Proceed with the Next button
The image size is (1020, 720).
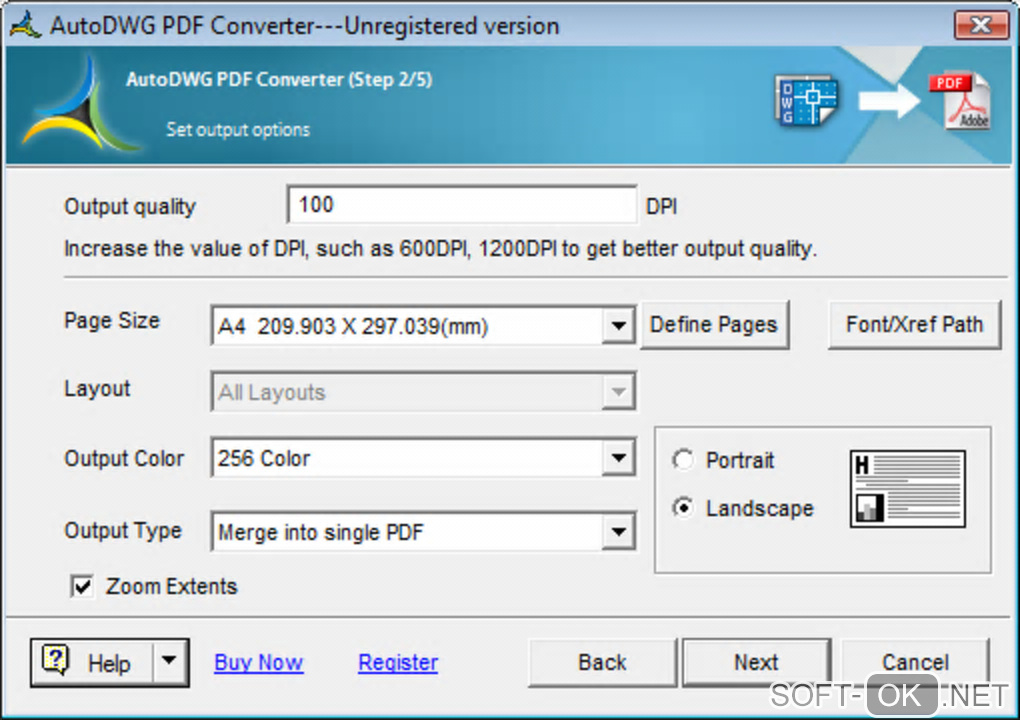pyautogui.click(x=757, y=663)
